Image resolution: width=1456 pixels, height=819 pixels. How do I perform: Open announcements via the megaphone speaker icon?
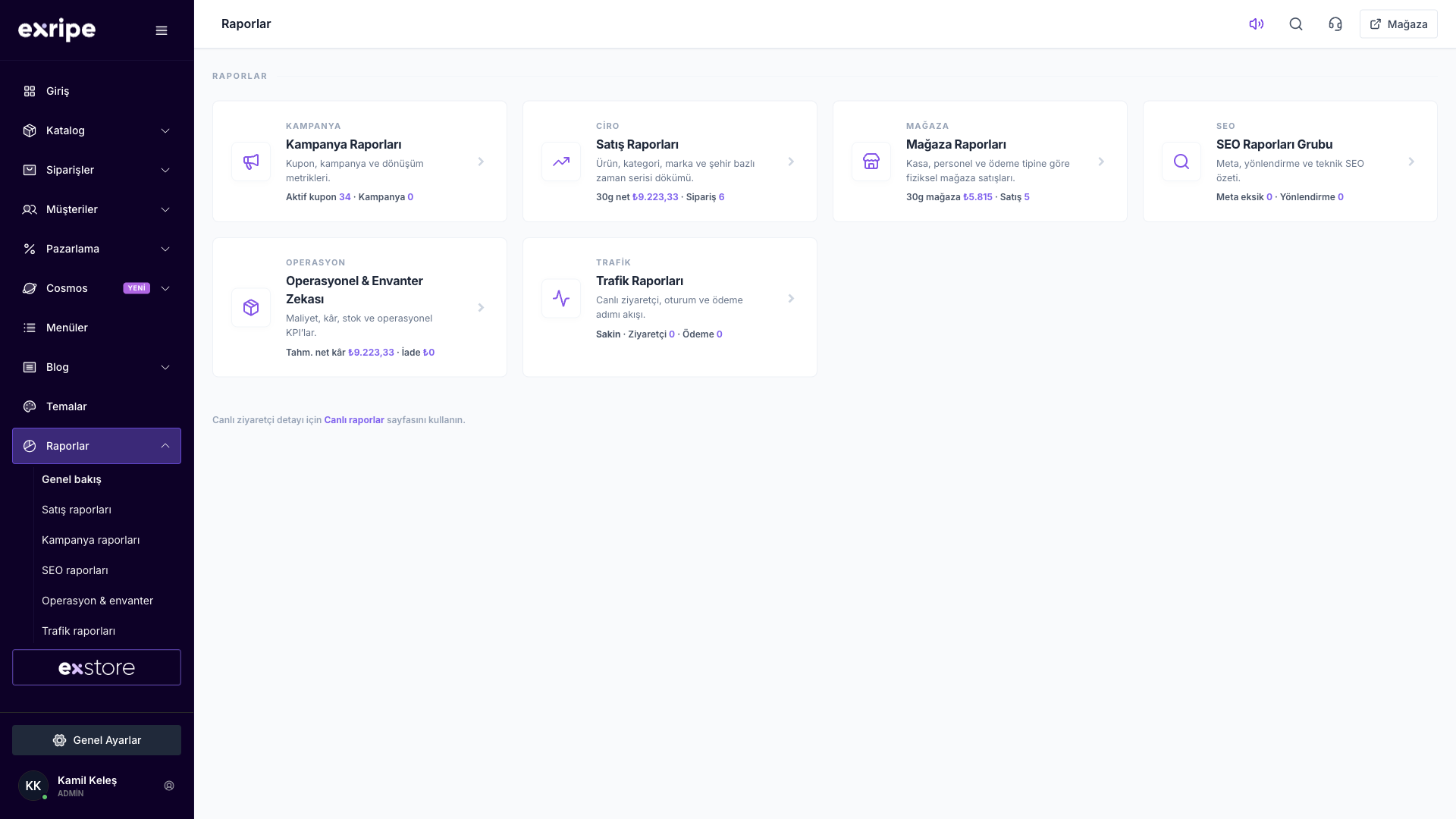pyautogui.click(x=1257, y=24)
